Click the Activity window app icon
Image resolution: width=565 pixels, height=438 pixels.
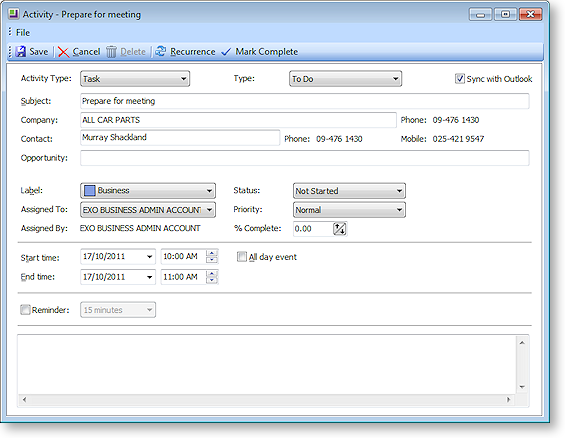13,14
